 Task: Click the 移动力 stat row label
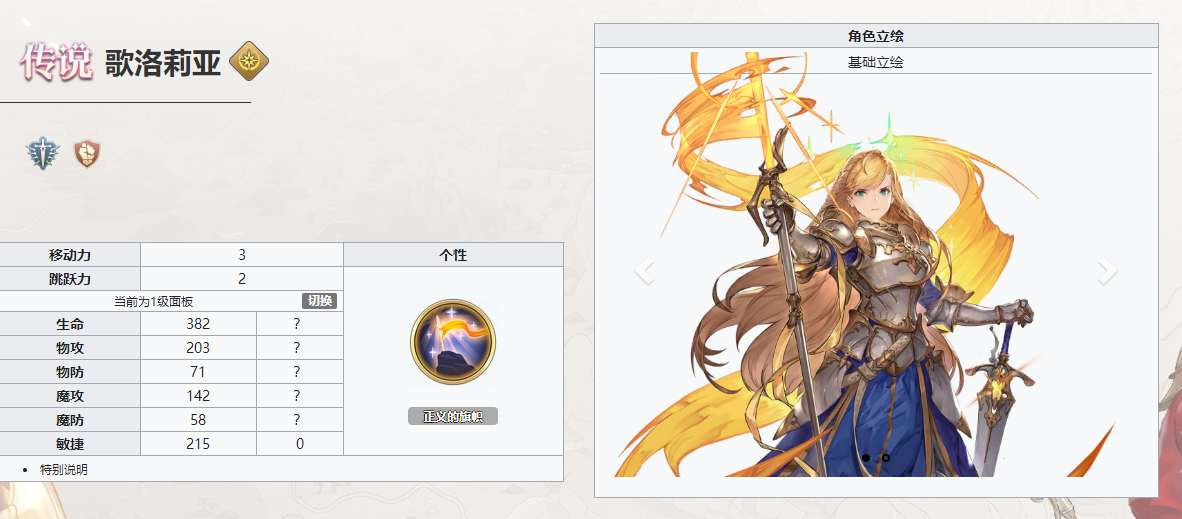70,255
